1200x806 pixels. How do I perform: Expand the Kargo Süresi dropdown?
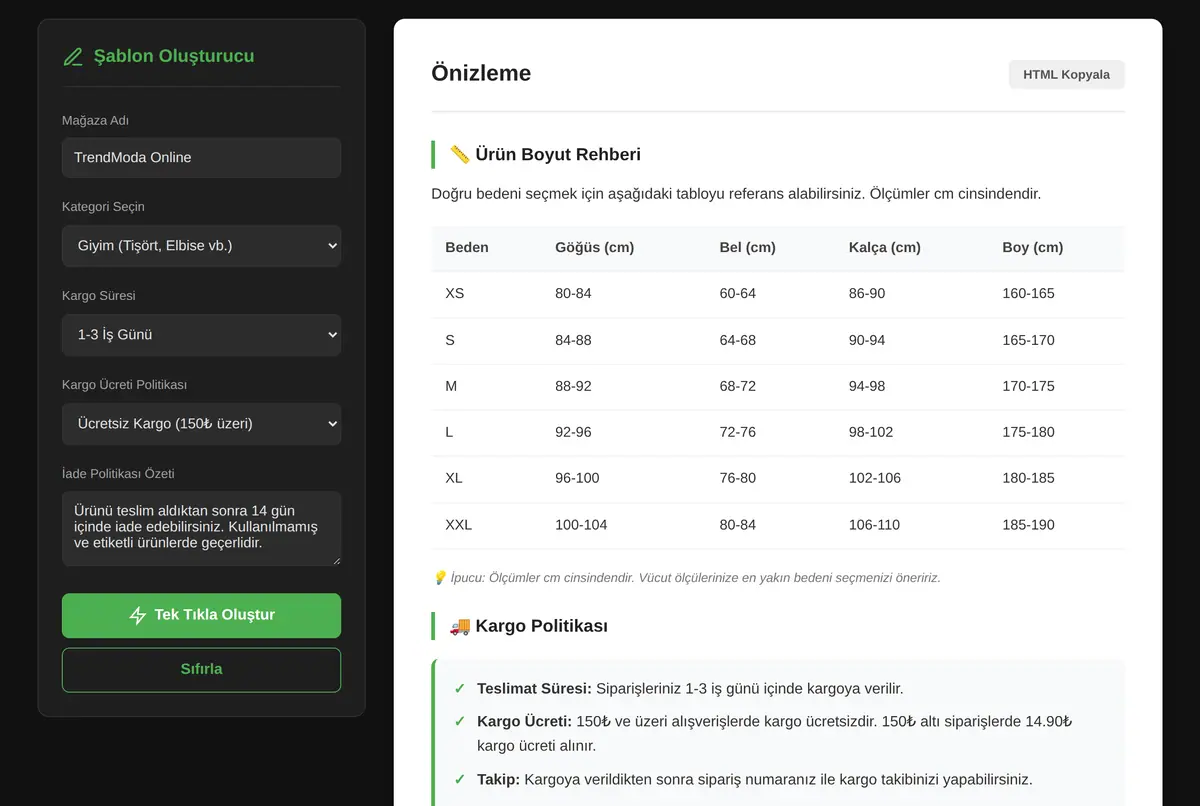201,335
